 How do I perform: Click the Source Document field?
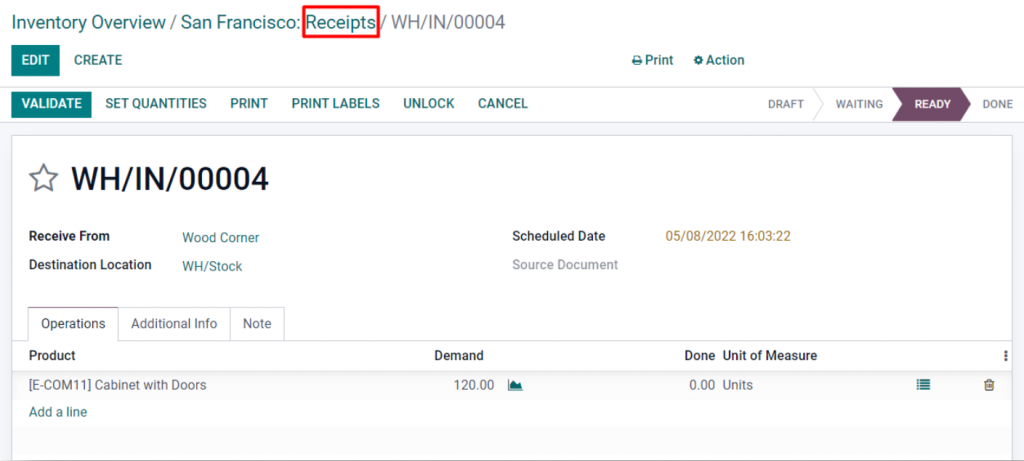tap(565, 265)
